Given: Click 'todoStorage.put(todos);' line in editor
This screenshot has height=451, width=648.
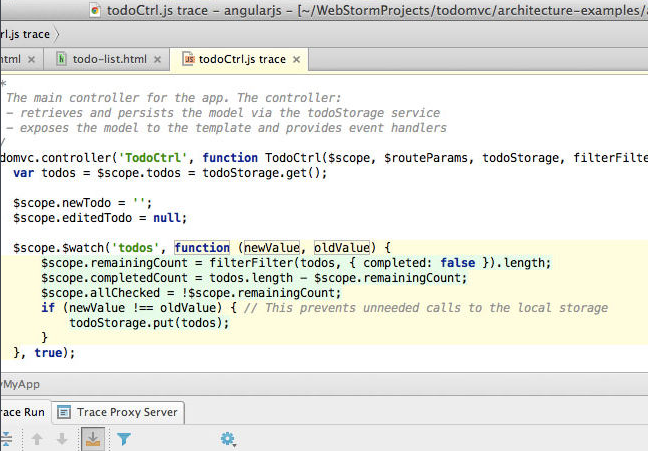Looking at the screenshot, I should (141, 323).
